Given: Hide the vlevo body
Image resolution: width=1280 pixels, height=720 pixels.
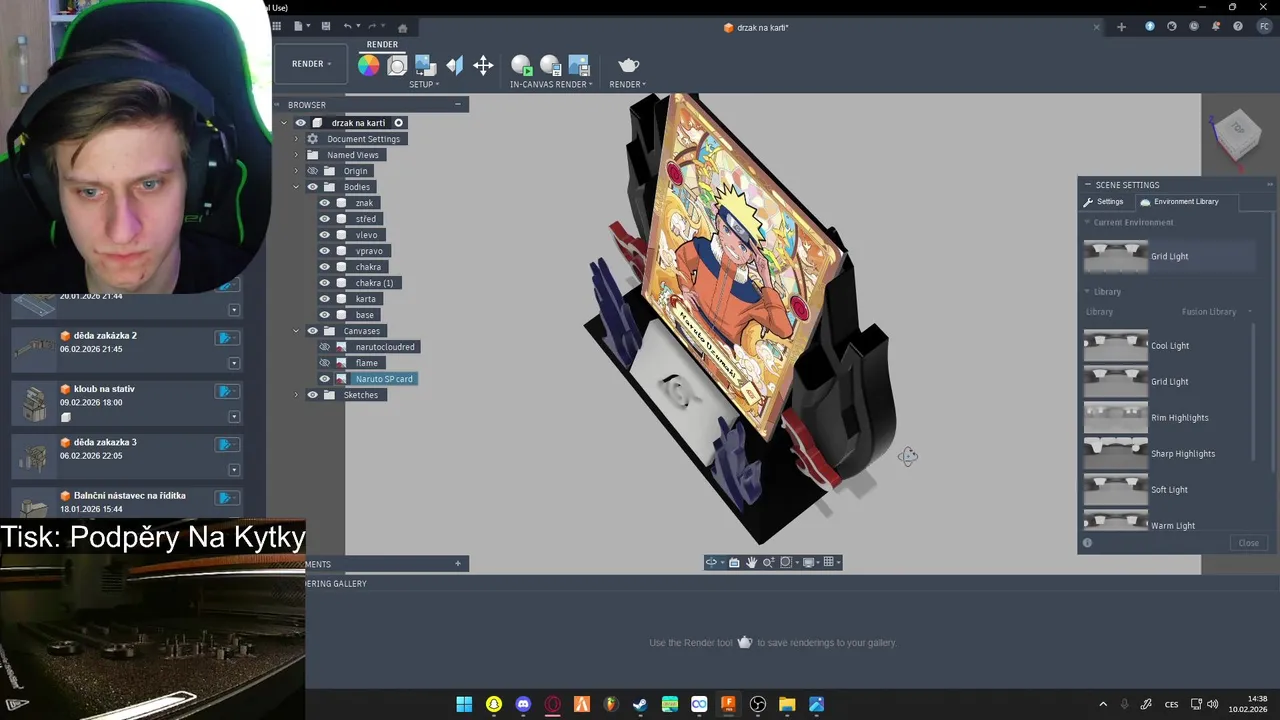Looking at the screenshot, I should point(324,235).
